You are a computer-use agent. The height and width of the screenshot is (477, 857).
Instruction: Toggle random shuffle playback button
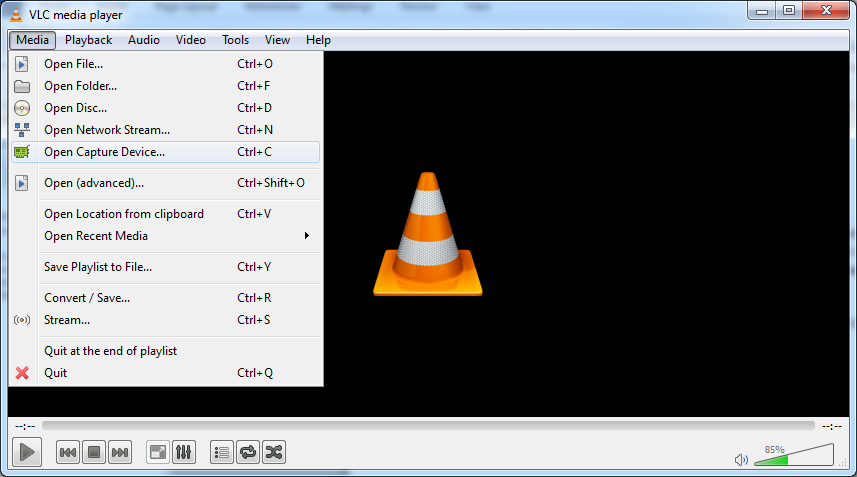pos(274,452)
